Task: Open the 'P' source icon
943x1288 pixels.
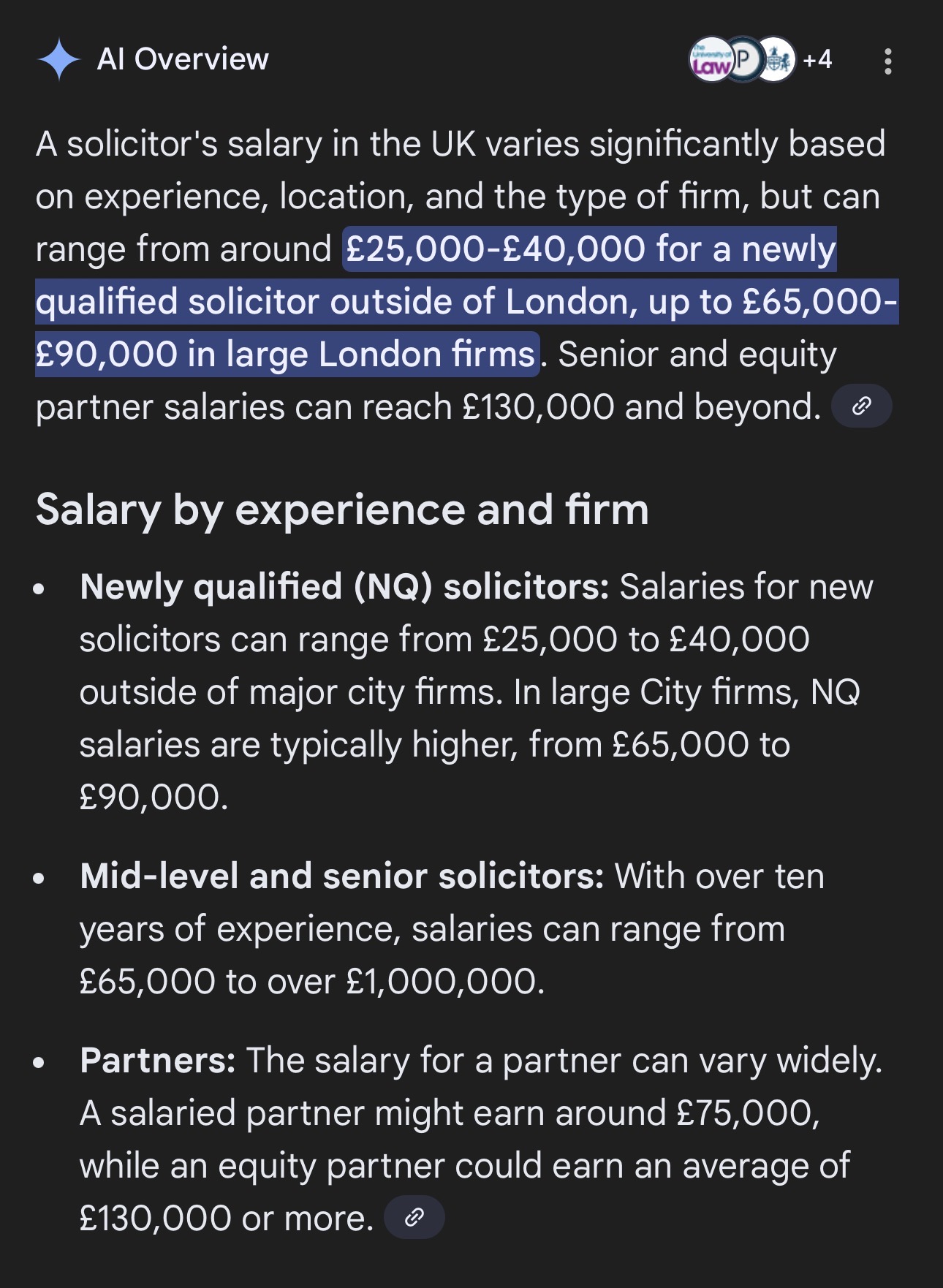Action: pyautogui.click(x=744, y=59)
